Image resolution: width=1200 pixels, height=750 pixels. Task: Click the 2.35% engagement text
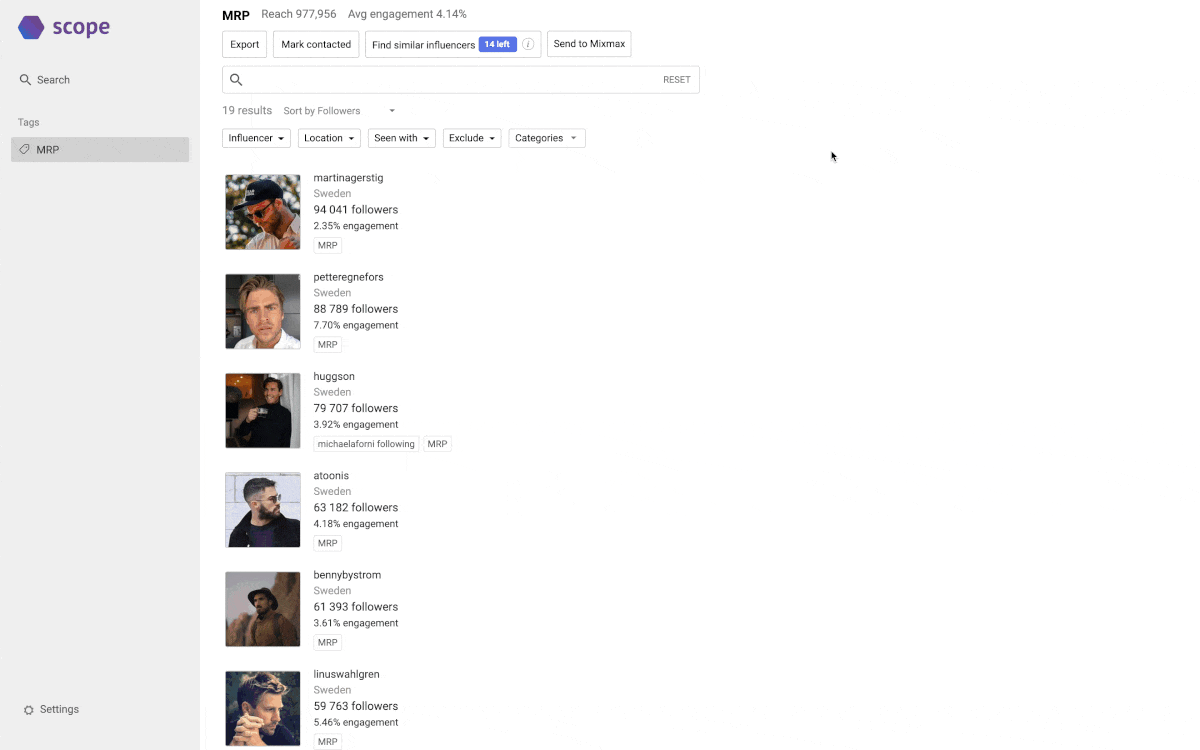[x=356, y=226]
